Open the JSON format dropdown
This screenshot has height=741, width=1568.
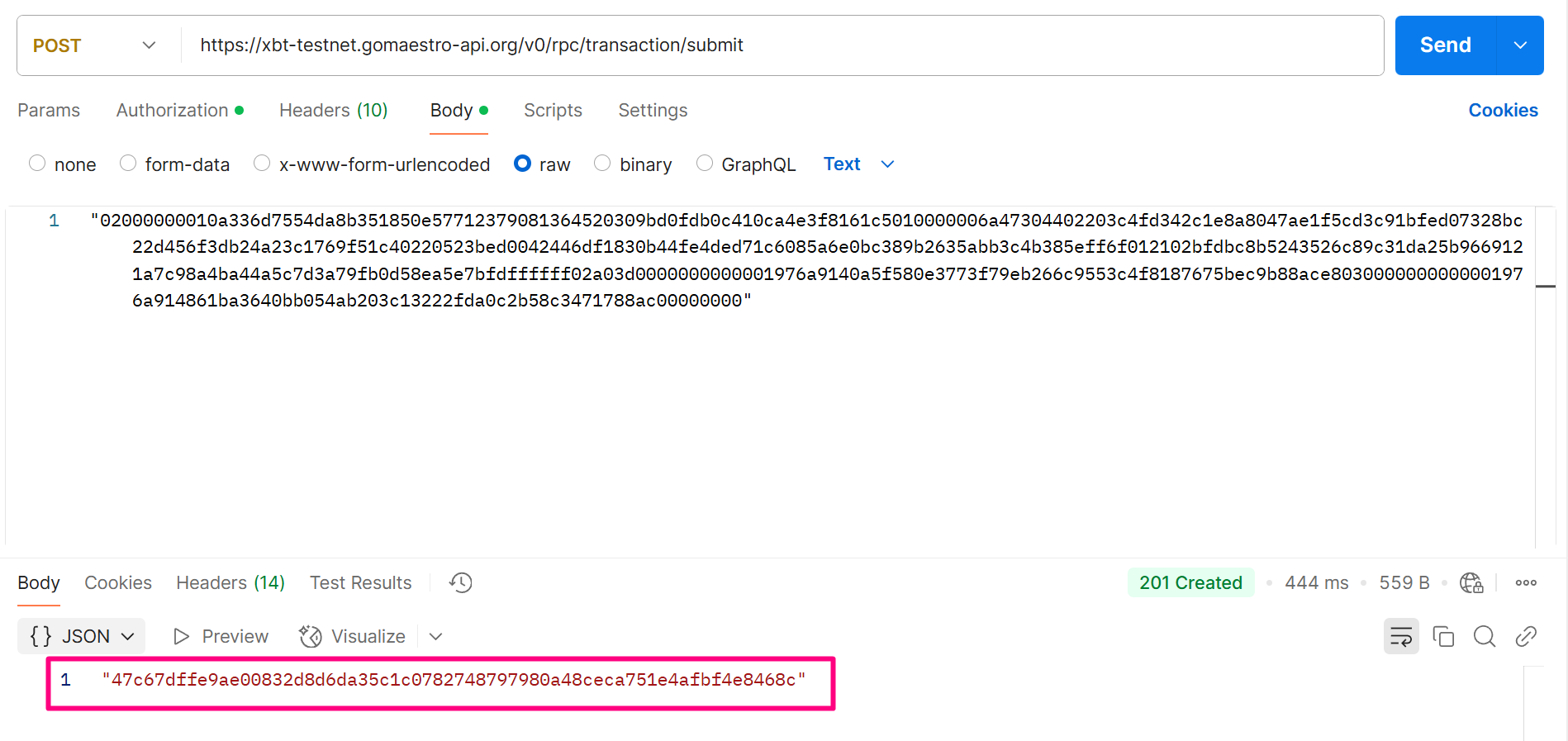[82, 636]
